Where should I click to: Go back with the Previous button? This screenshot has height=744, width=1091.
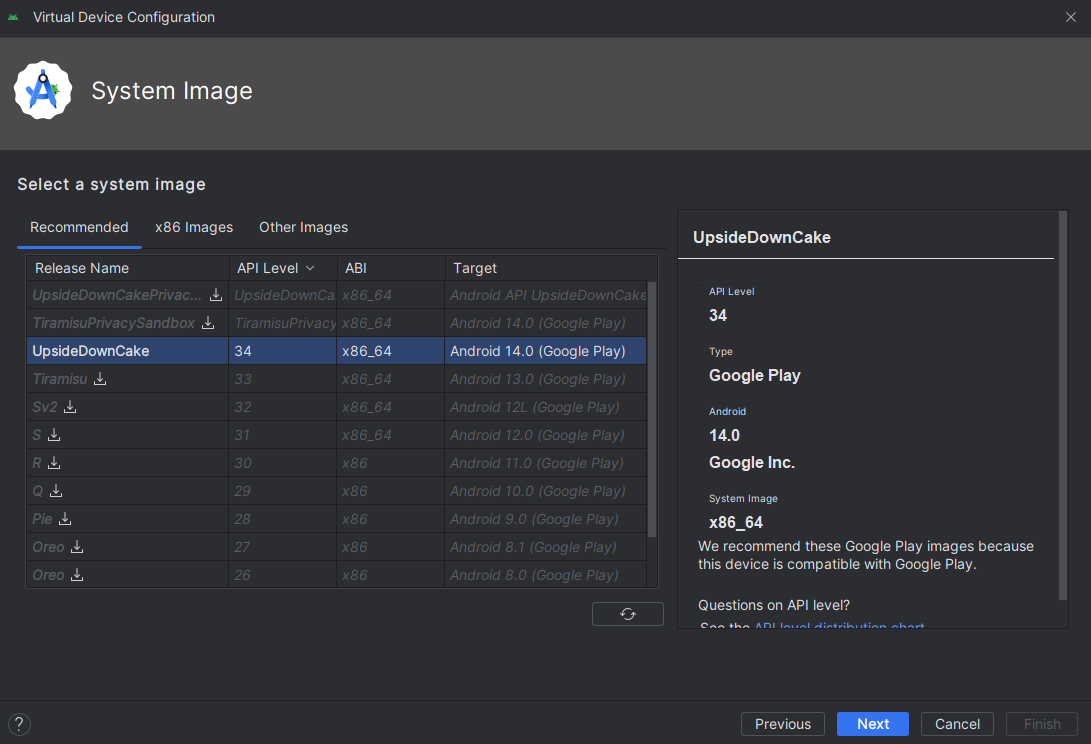[x=783, y=724]
